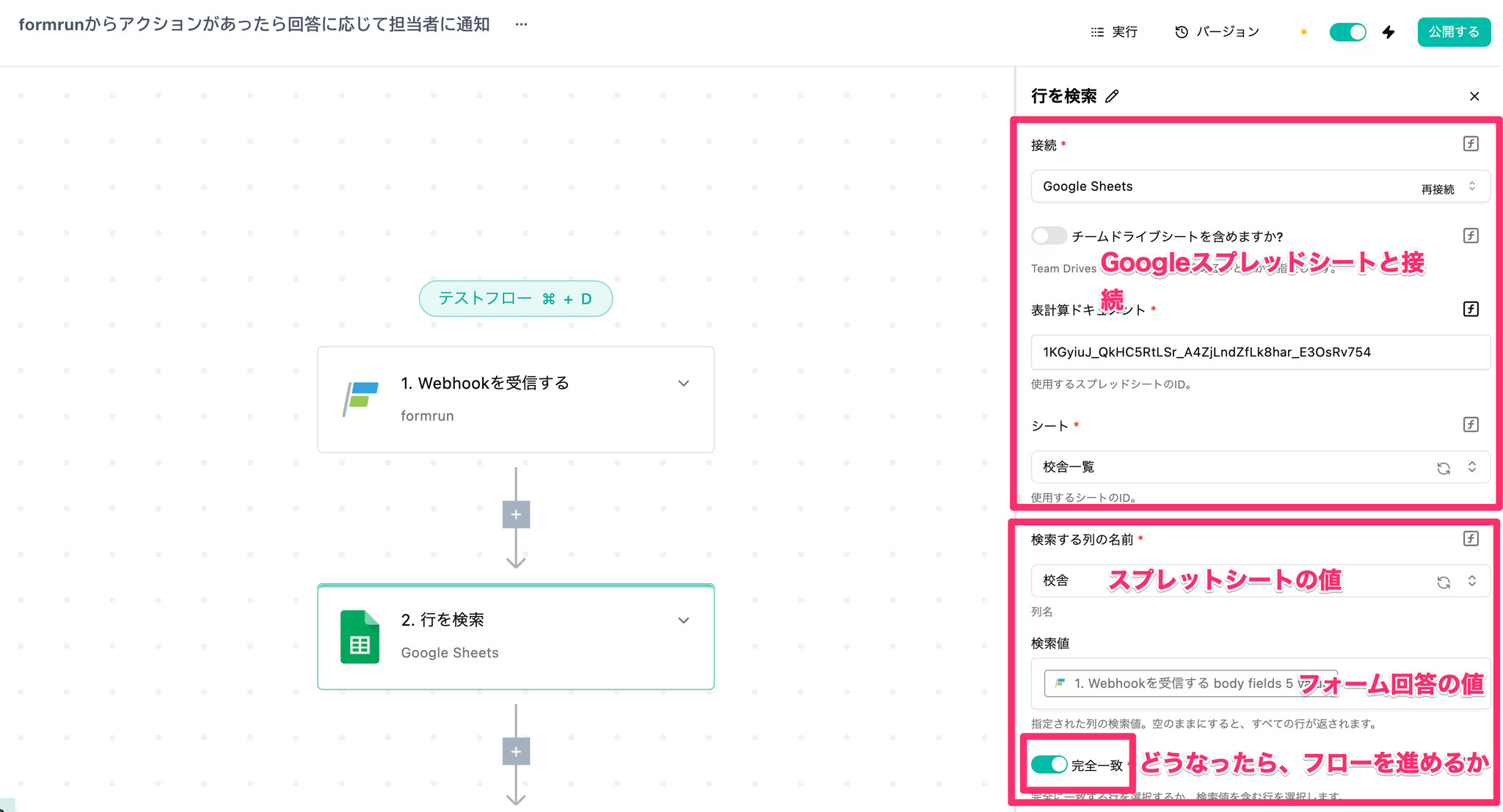Turn off the 完全一致 toggle
This screenshot has height=812, width=1503.
click(1049, 764)
